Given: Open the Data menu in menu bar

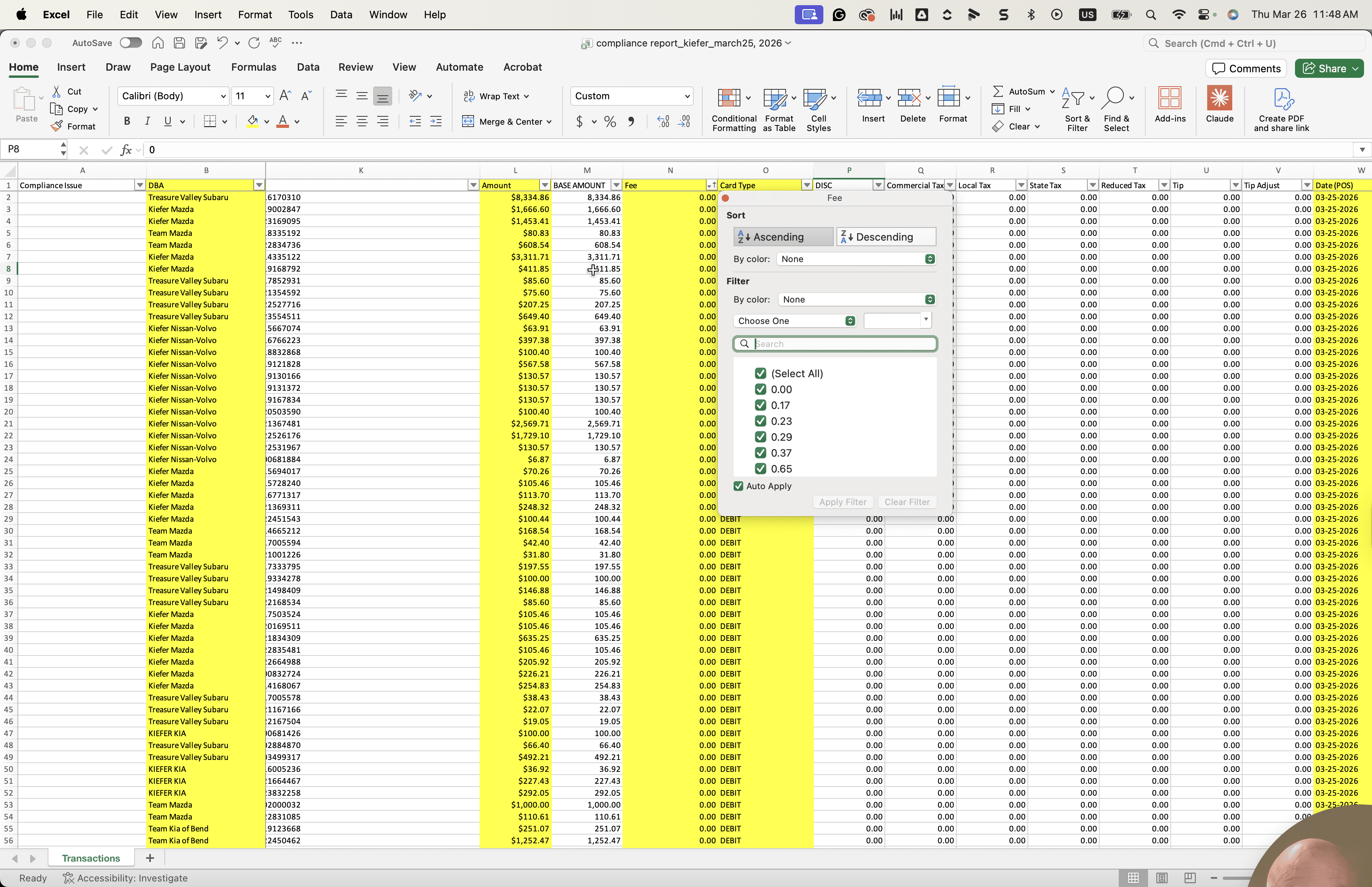Looking at the screenshot, I should [x=341, y=15].
